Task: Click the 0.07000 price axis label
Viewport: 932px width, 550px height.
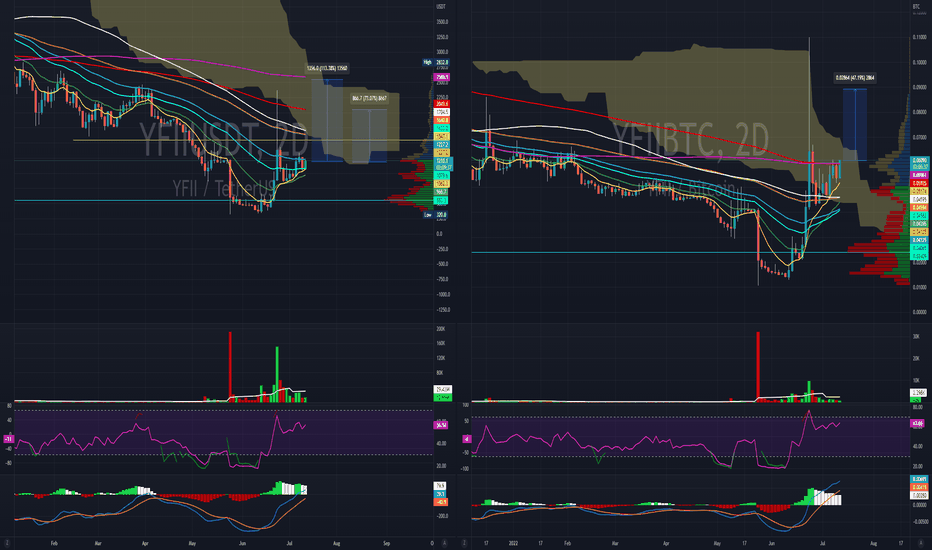Action: coord(919,137)
